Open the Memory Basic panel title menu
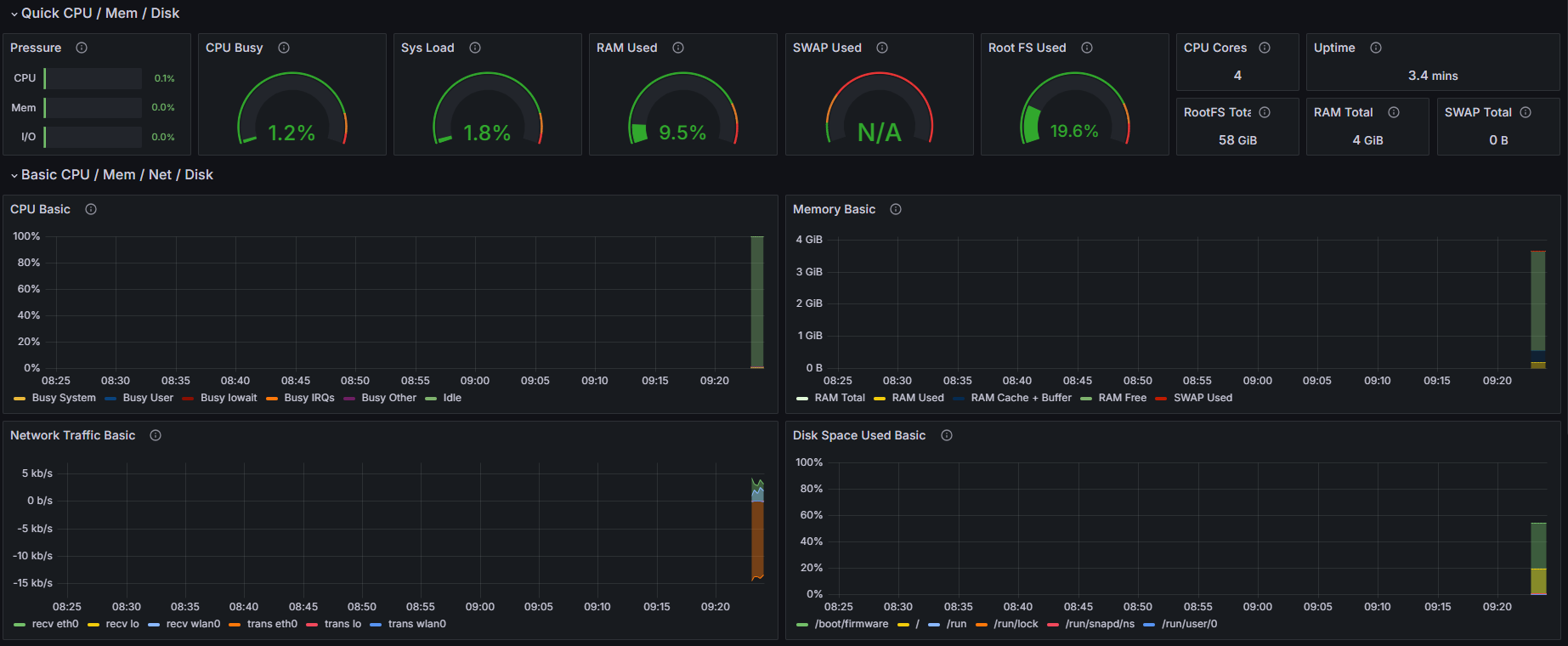 click(834, 209)
